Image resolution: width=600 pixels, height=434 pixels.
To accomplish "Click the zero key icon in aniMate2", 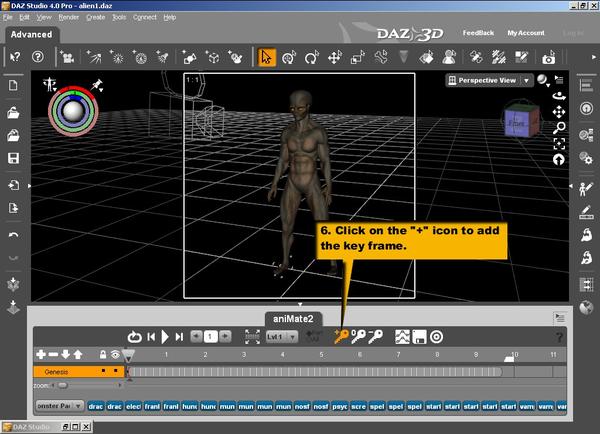I will coord(359,337).
